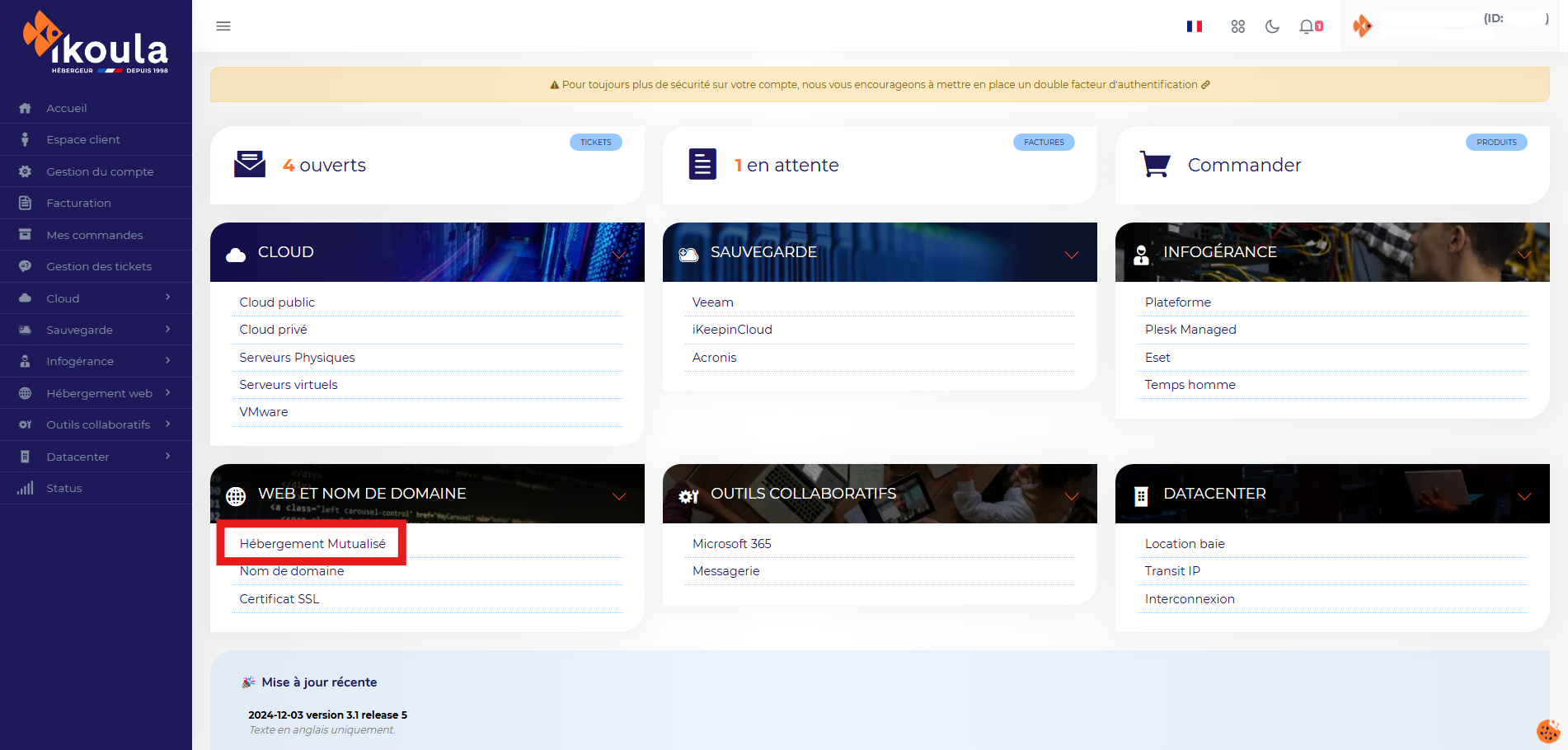Open Accueil in sidebar menu
This screenshot has height=750, width=1568.
pos(96,108)
